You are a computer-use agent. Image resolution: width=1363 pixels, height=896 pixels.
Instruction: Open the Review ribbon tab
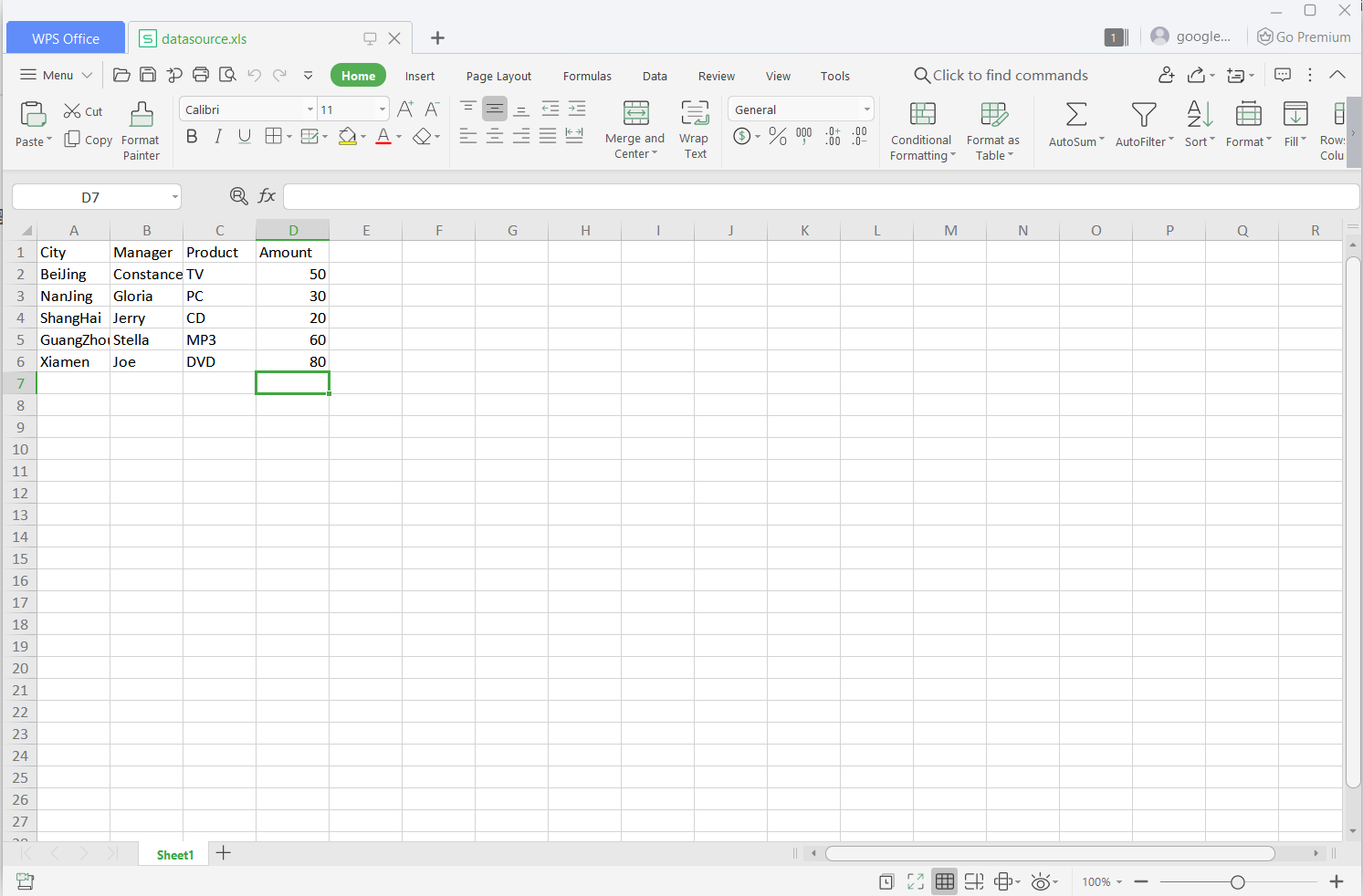pos(717,76)
